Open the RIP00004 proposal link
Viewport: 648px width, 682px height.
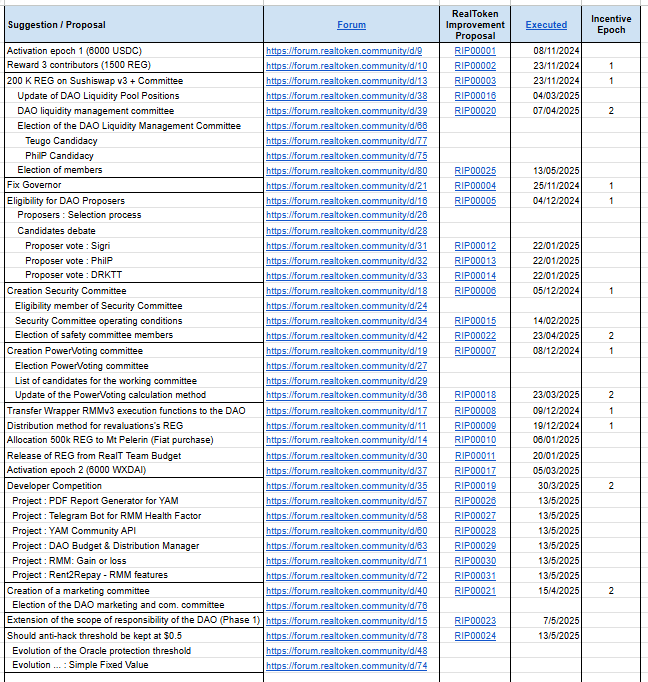click(475, 186)
